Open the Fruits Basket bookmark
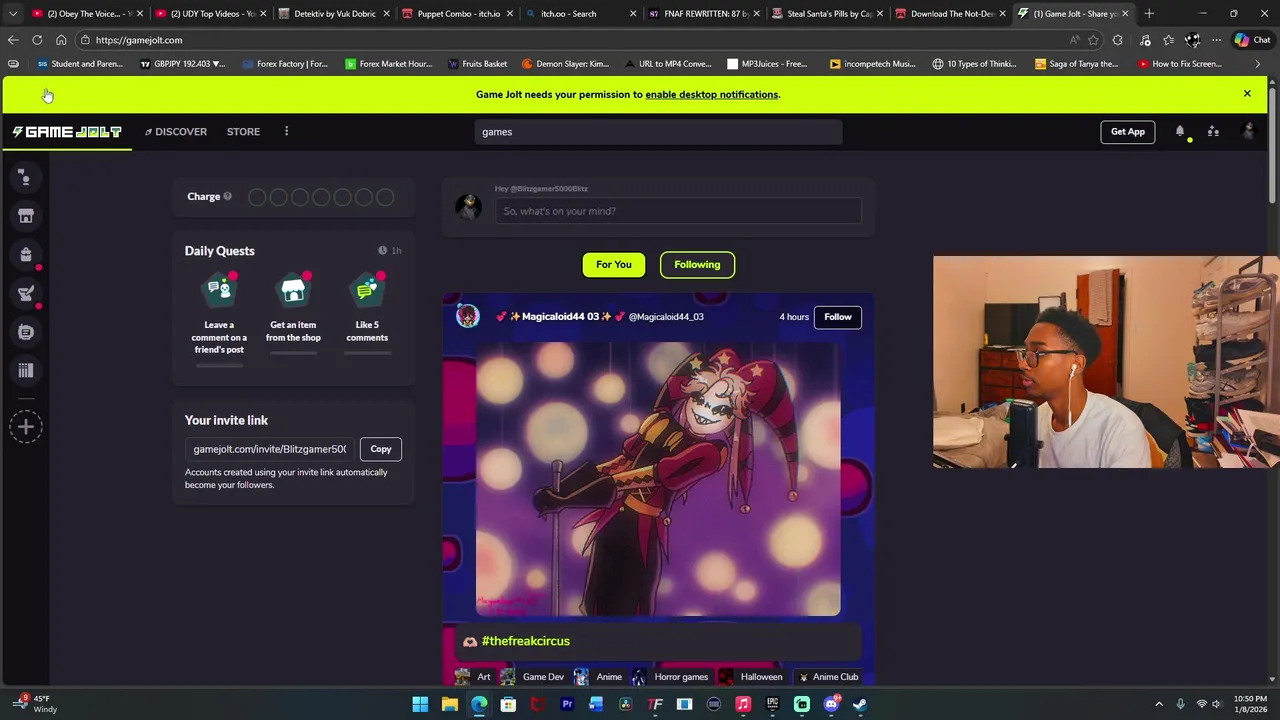 (477, 64)
